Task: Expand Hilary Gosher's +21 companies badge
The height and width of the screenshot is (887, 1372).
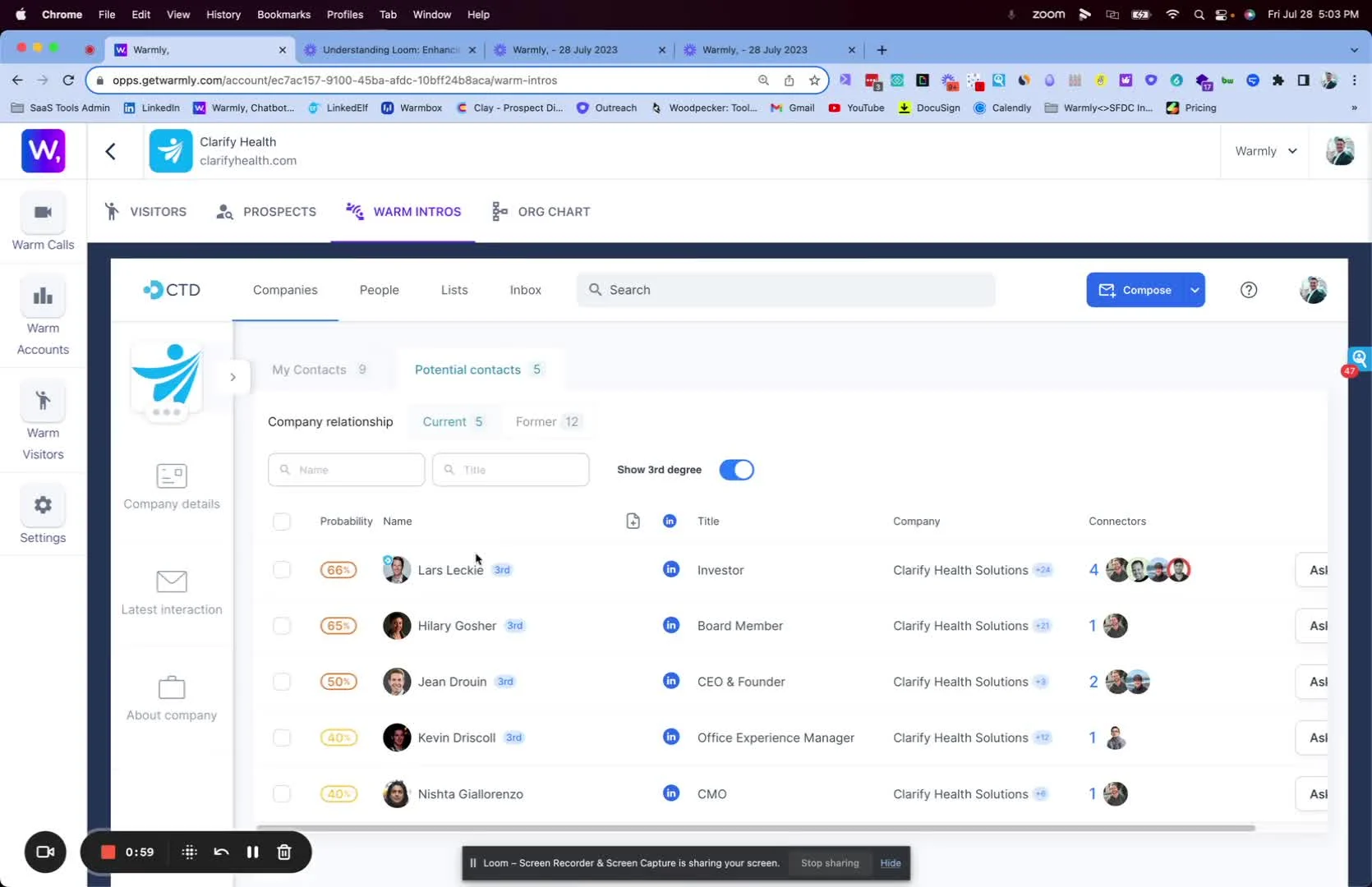Action: pyautogui.click(x=1043, y=626)
